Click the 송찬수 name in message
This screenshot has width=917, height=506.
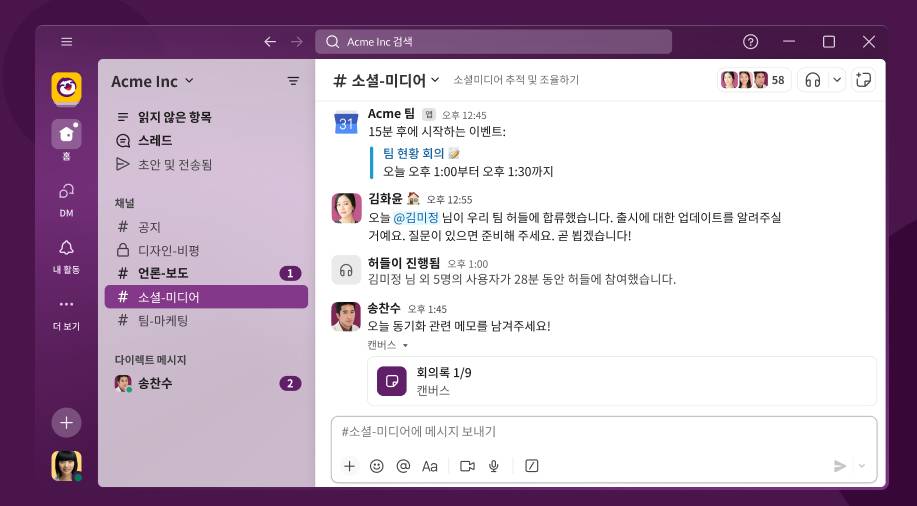tap(384, 308)
